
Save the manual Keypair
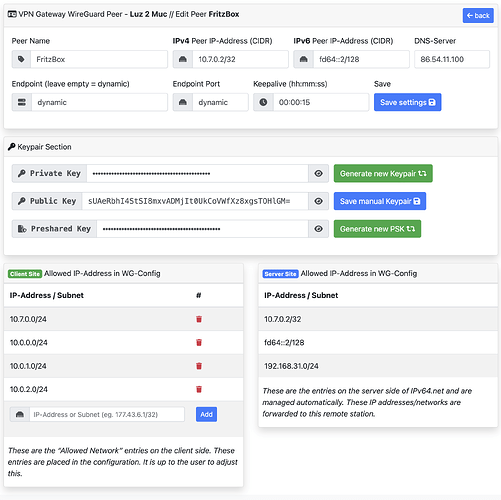coord(380,201)
